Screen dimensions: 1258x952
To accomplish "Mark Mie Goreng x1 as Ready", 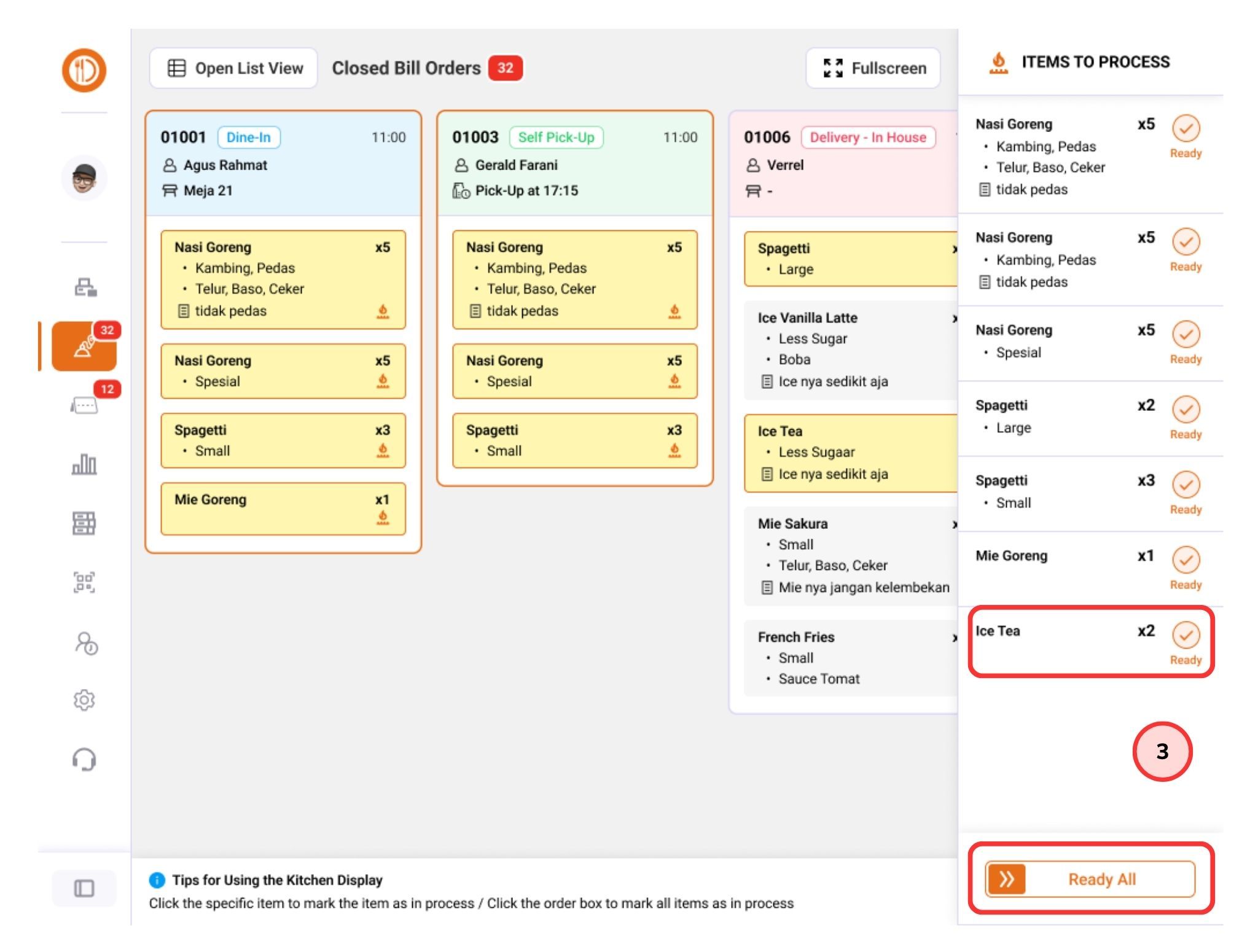I will coord(1185,560).
